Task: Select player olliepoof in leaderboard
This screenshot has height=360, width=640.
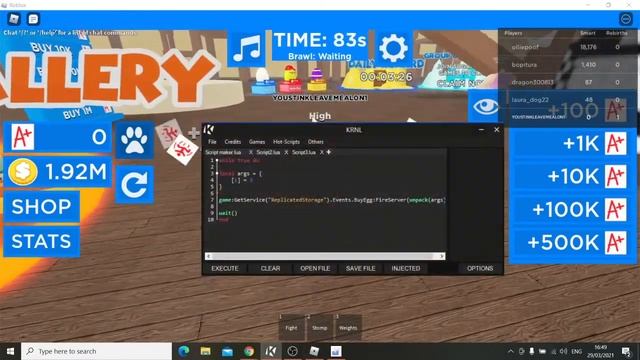Action: coord(567,47)
